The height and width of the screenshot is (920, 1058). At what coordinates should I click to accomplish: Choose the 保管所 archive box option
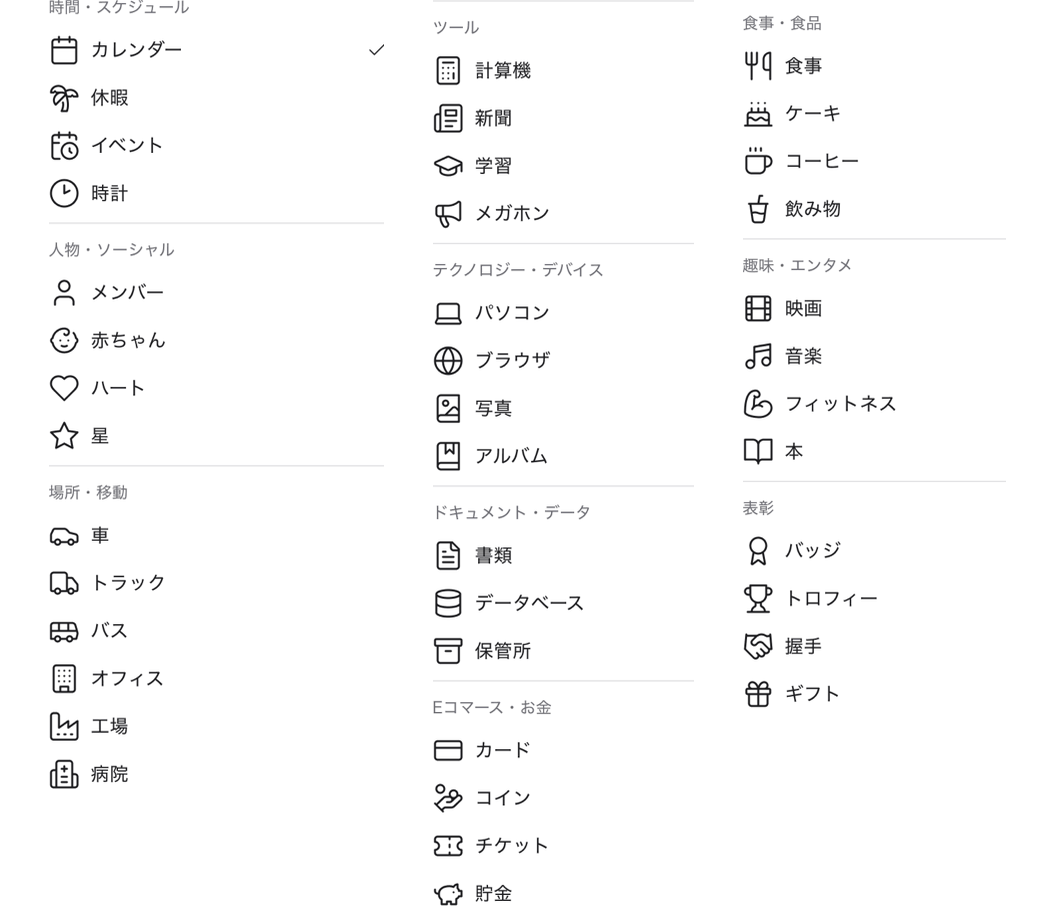(563, 651)
